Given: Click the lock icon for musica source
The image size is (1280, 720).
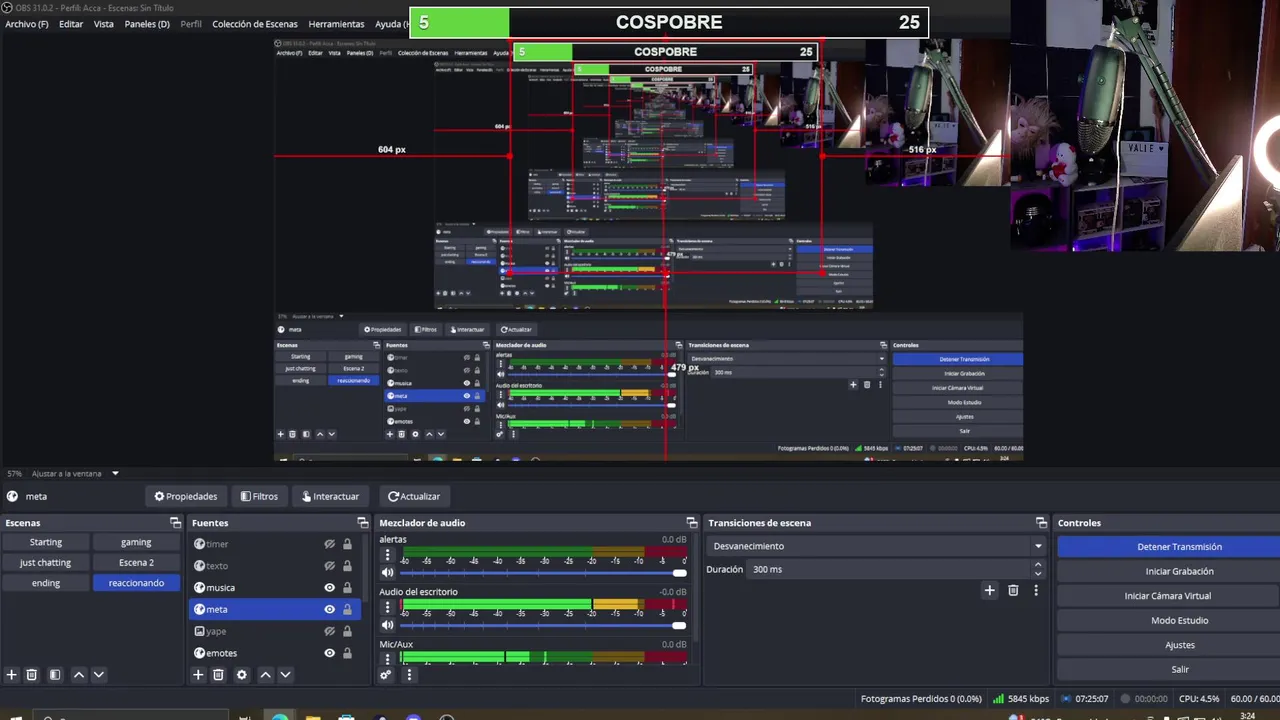Looking at the screenshot, I should [x=347, y=588].
